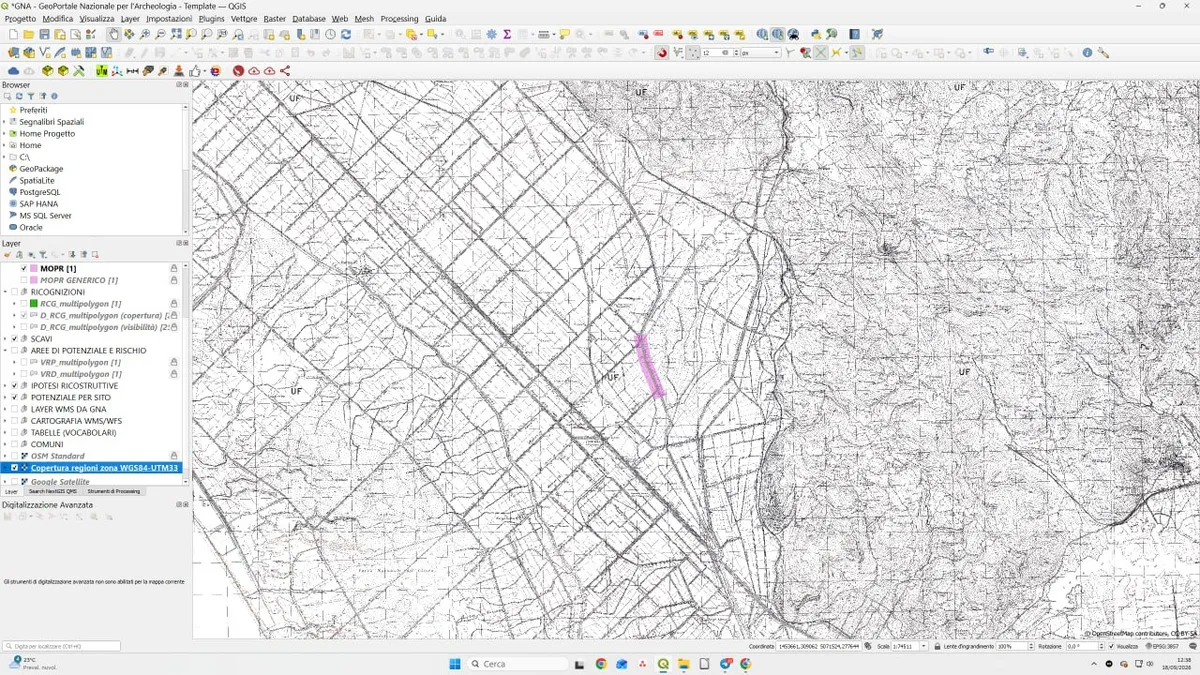This screenshot has height=675, width=1200.
Task: Expand the IPOTESI RICOSTRUTTIVE group
Action: (5, 386)
